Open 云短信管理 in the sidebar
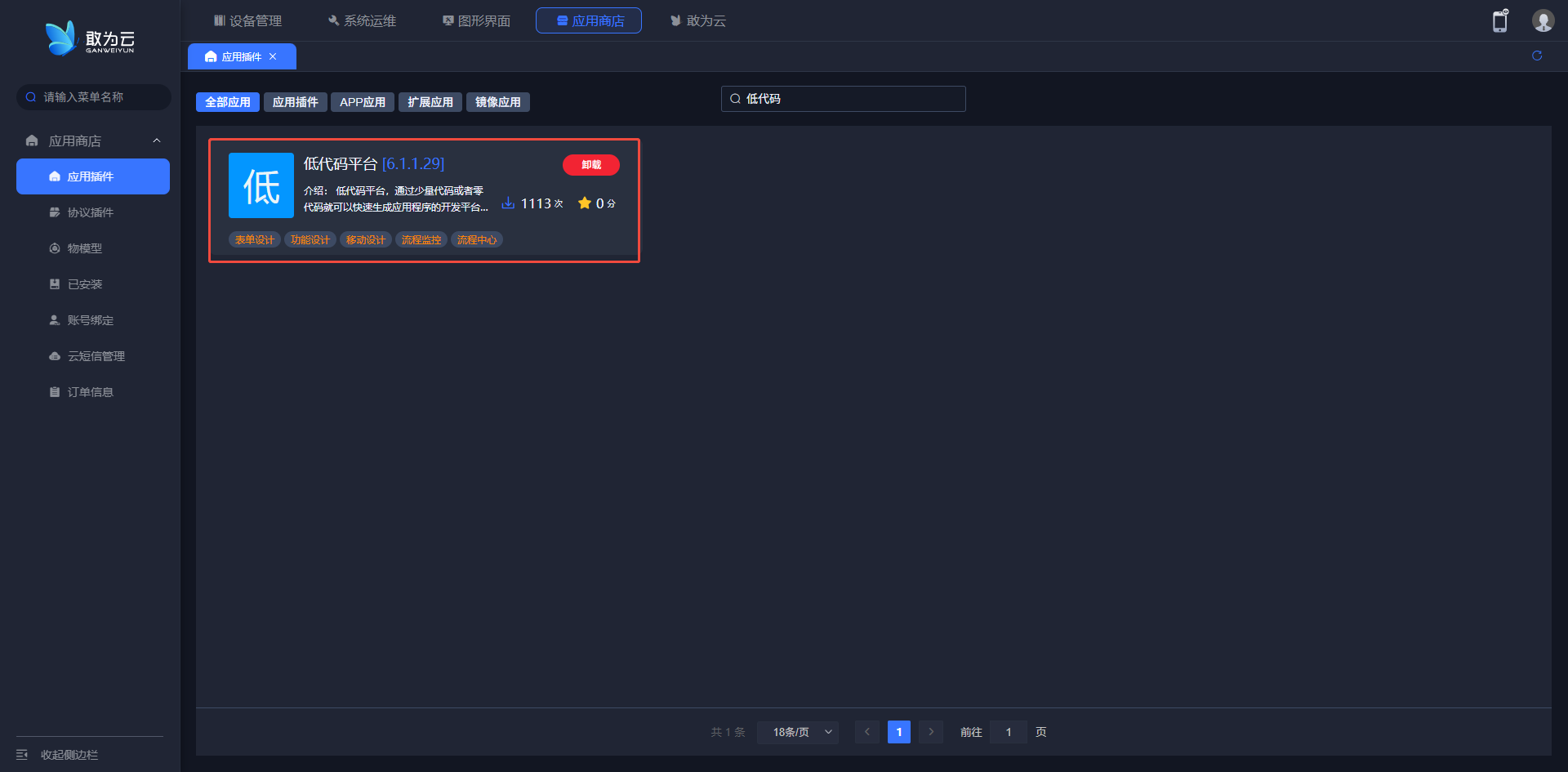Screen dimensions: 1568x772 click(x=93, y=356)
